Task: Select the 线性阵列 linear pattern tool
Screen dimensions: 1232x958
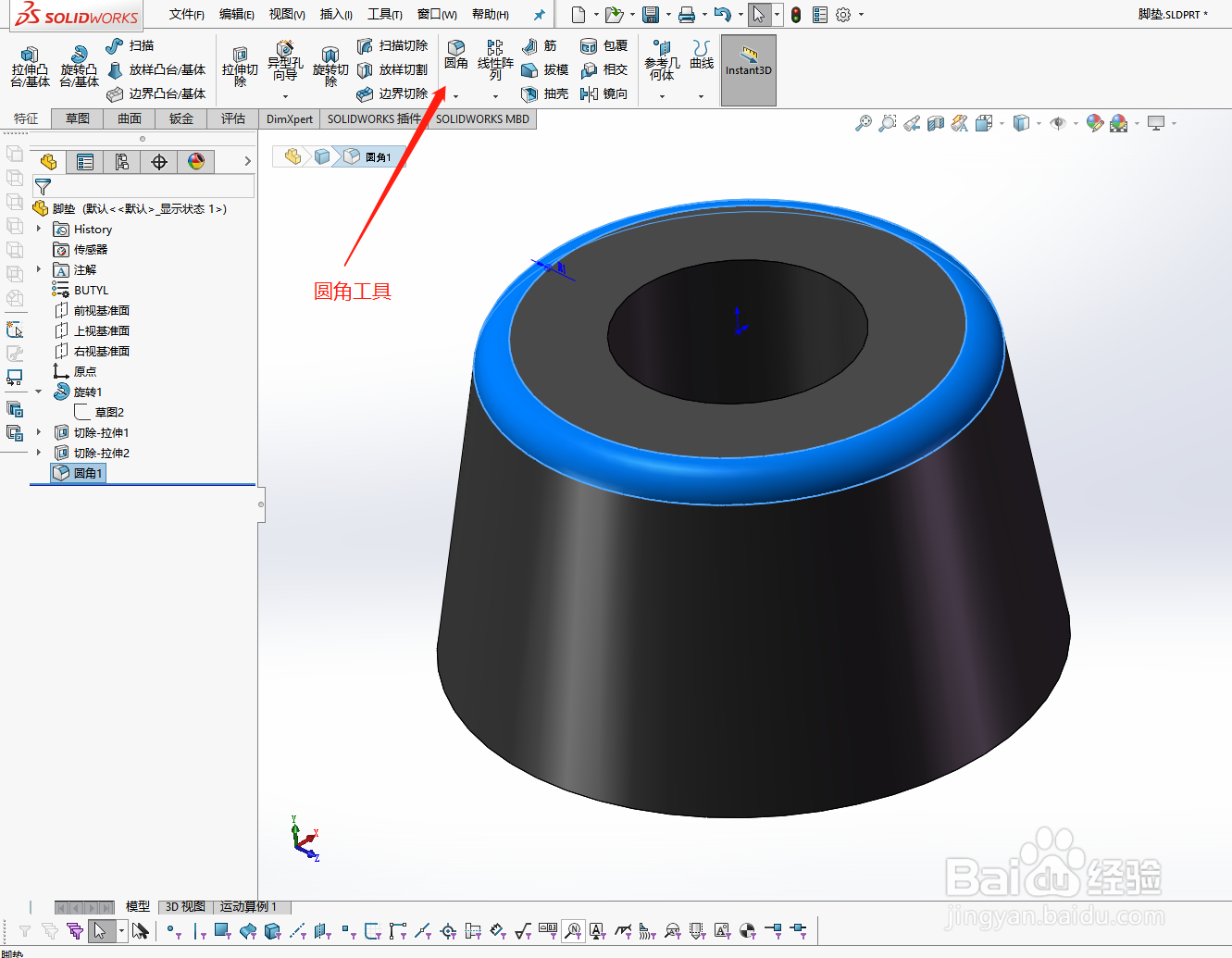Action: coord(495,60)
